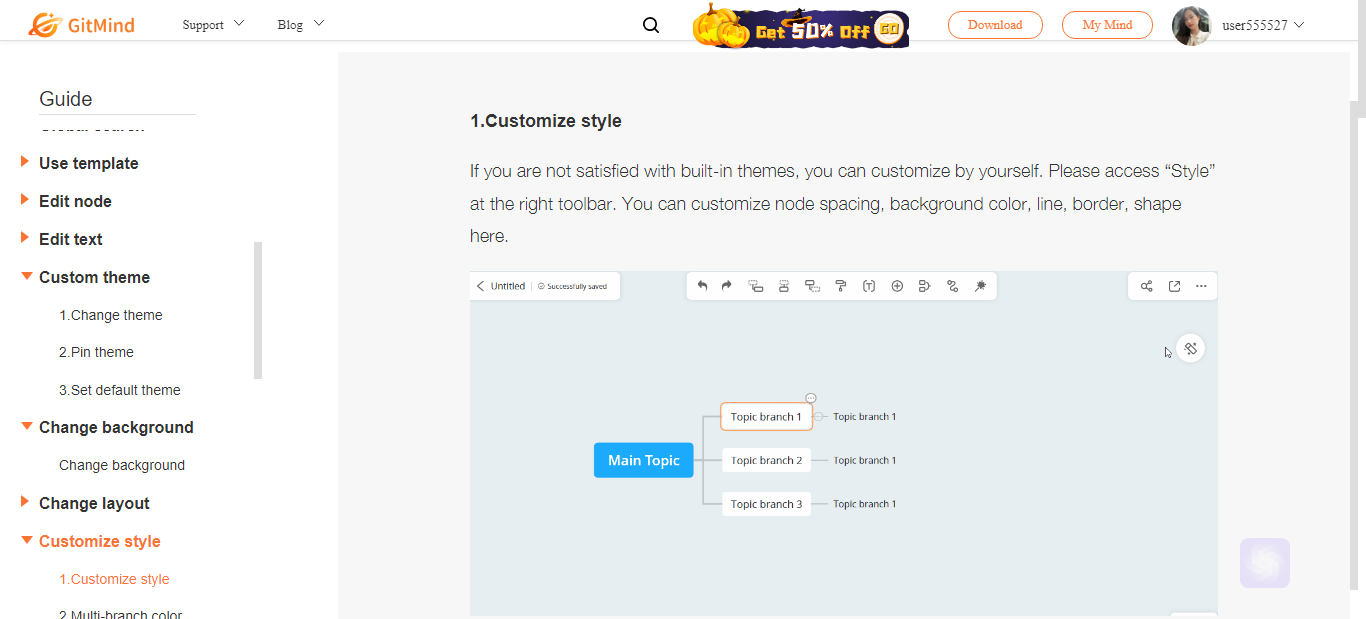Expand the Edit text section triangle
The image size is (1366, 619).
pyautogui.click(x=26, y=237)
